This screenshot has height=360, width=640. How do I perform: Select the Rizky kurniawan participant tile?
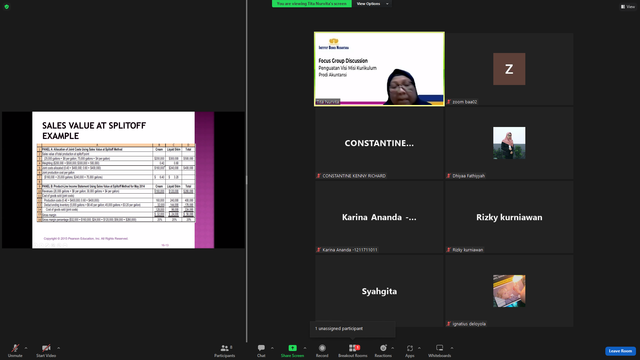[509, 217]
